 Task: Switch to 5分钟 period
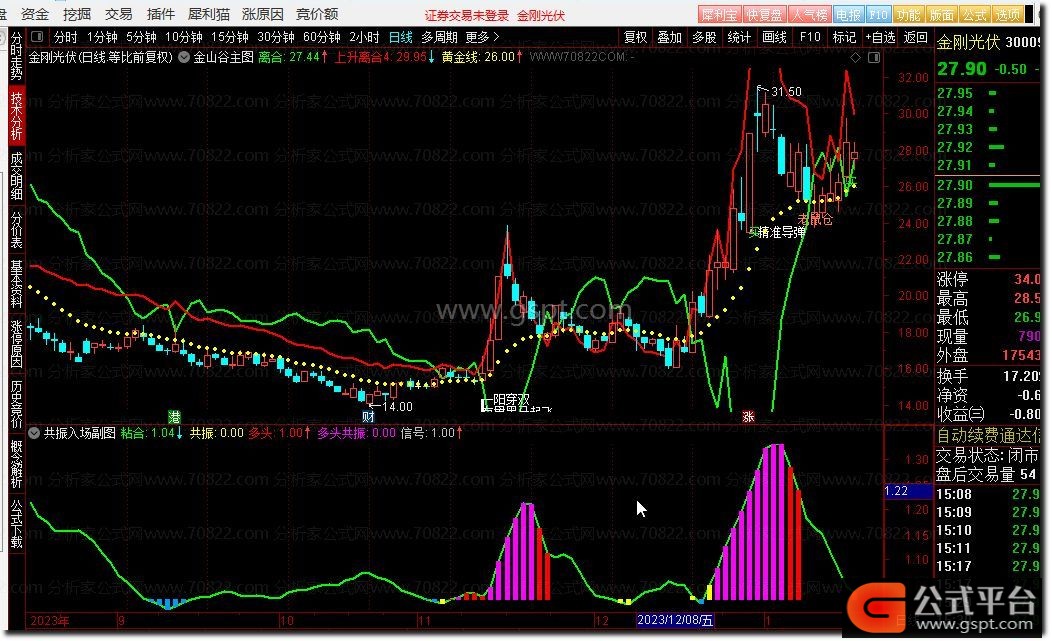[141, 37]
